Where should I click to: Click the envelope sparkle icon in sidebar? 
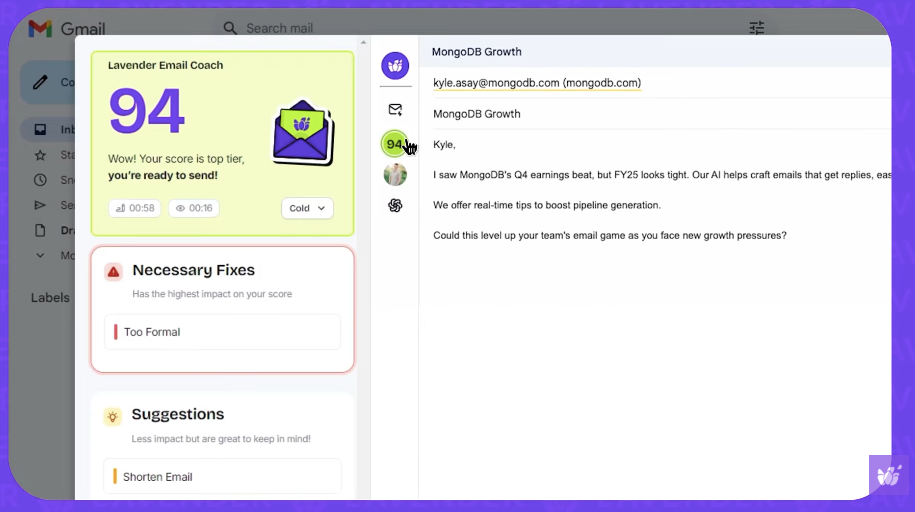(395, 109)
